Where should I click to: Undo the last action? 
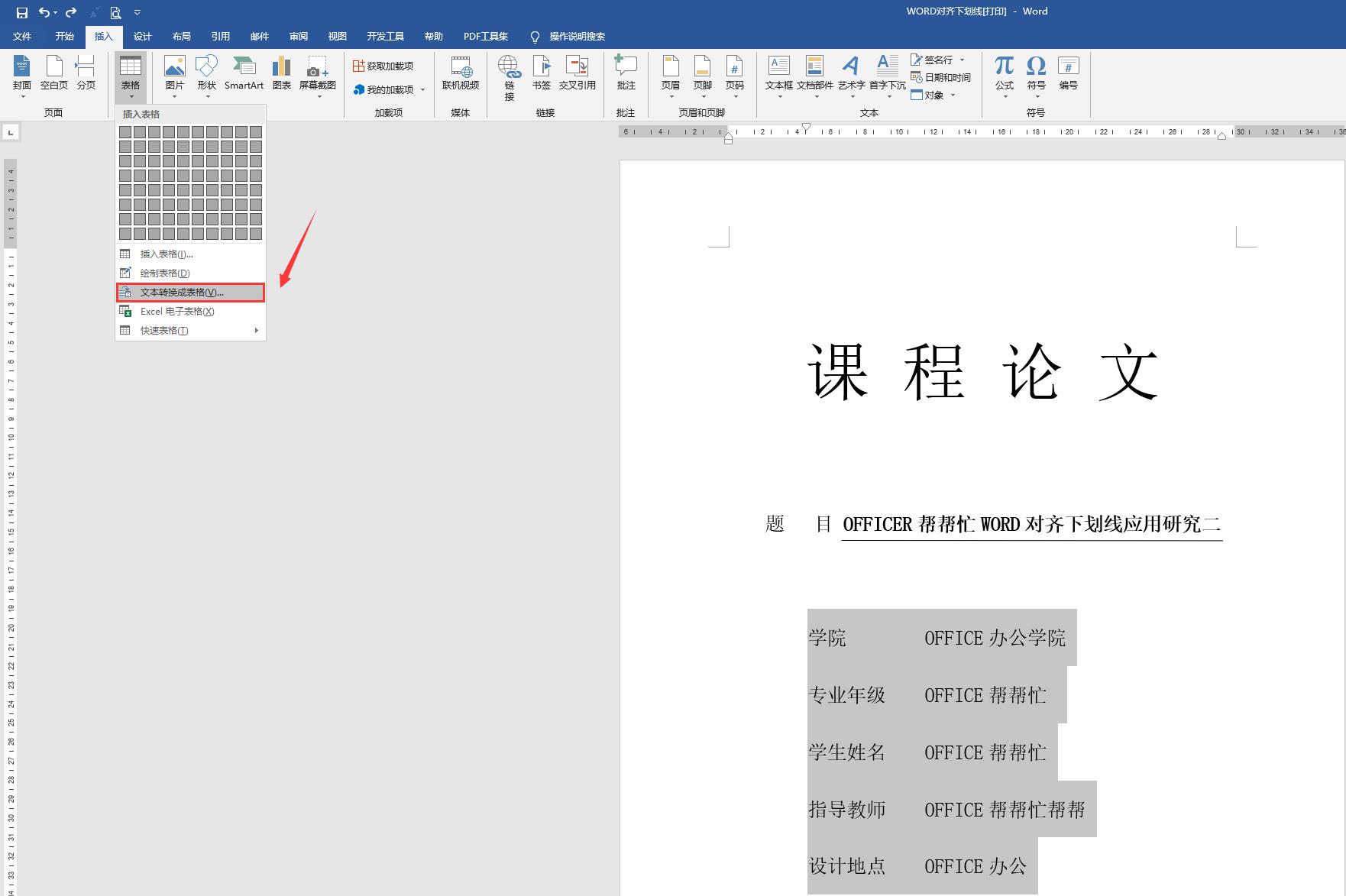[x=45, y=12]
